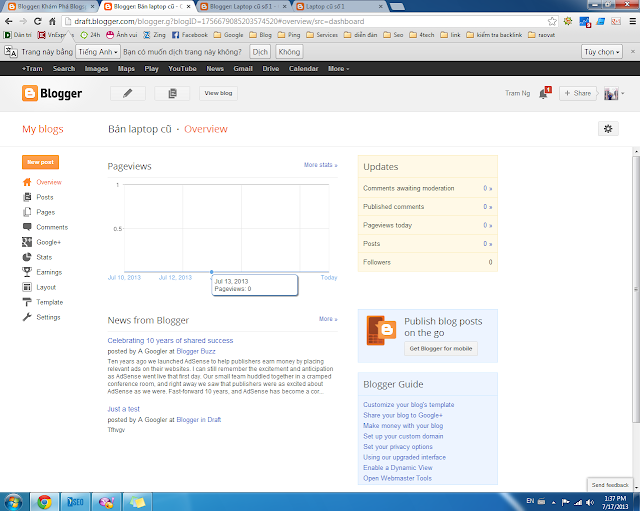
Task: Click the Template paint-roller icon
Action: click(27, 302)
